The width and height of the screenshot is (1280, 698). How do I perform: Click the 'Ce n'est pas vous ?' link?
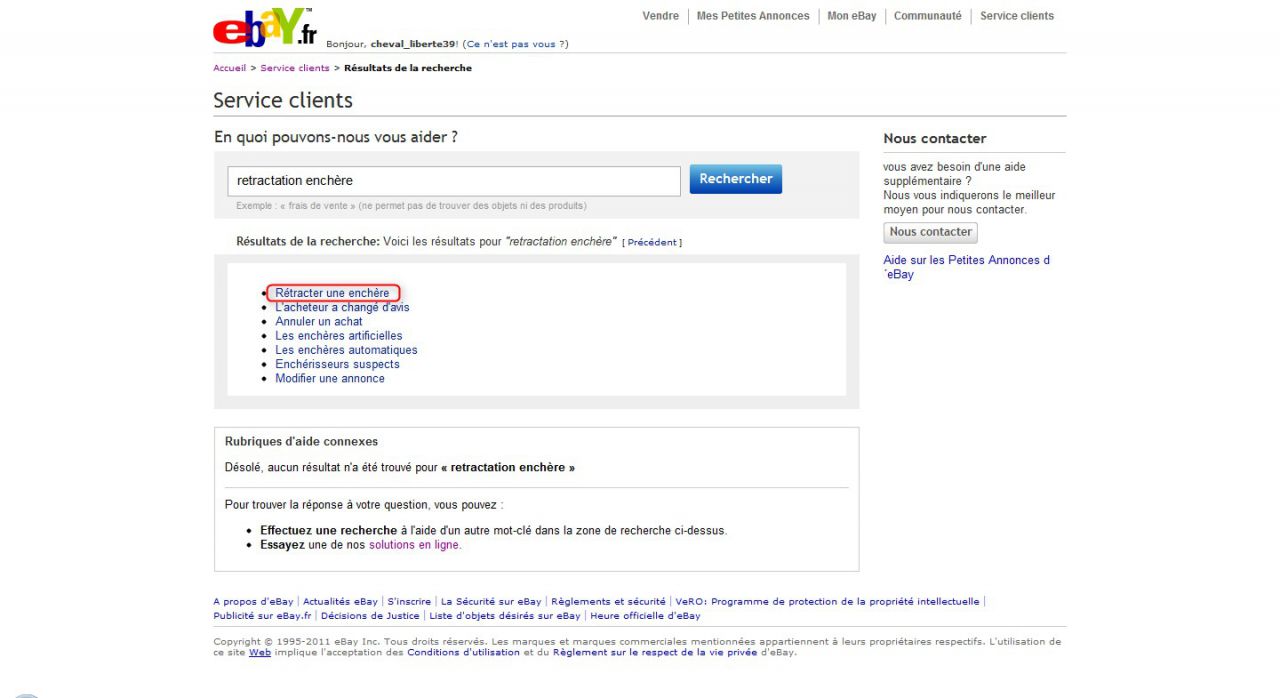[516, 44]
